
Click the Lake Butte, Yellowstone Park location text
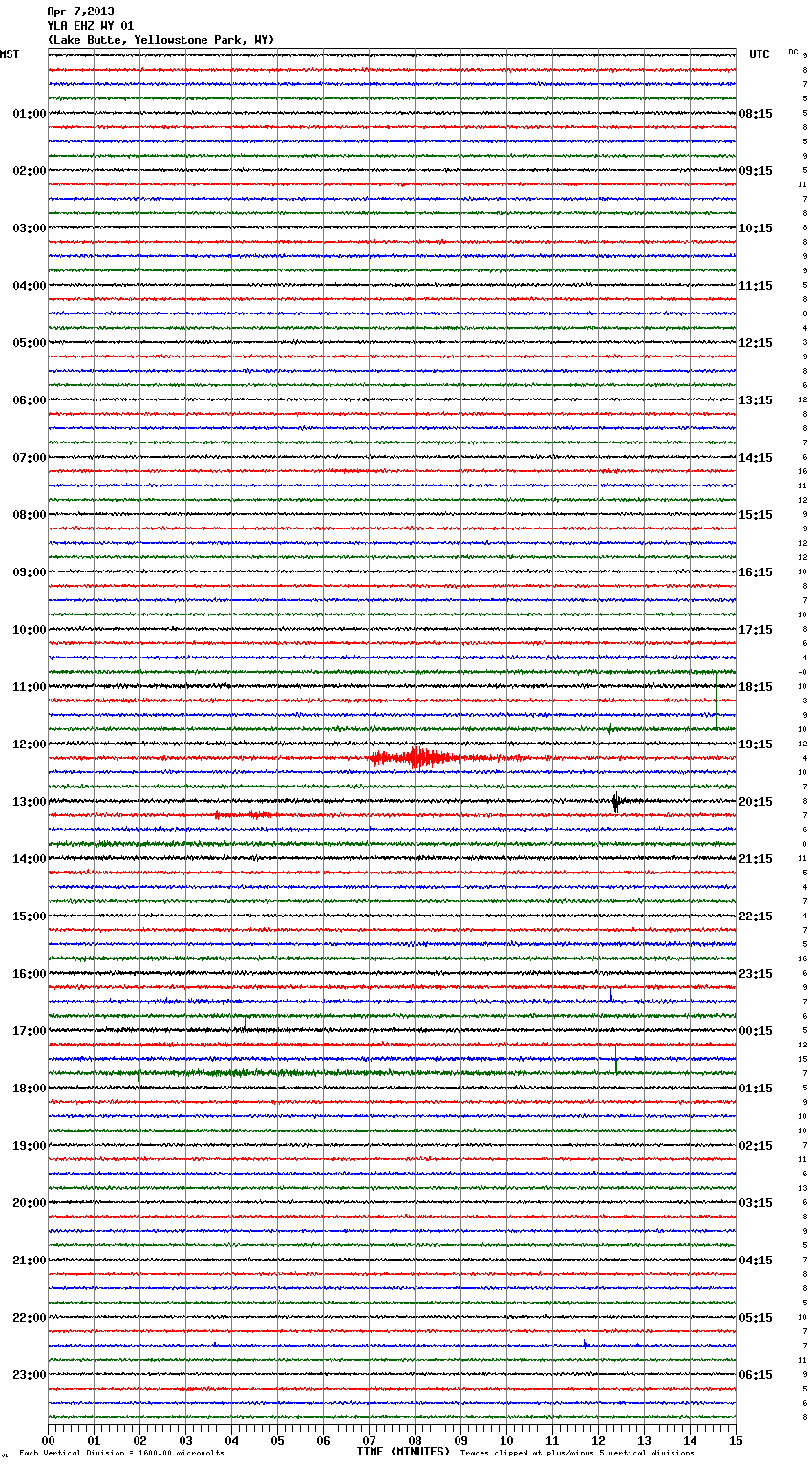click(160, 40)
